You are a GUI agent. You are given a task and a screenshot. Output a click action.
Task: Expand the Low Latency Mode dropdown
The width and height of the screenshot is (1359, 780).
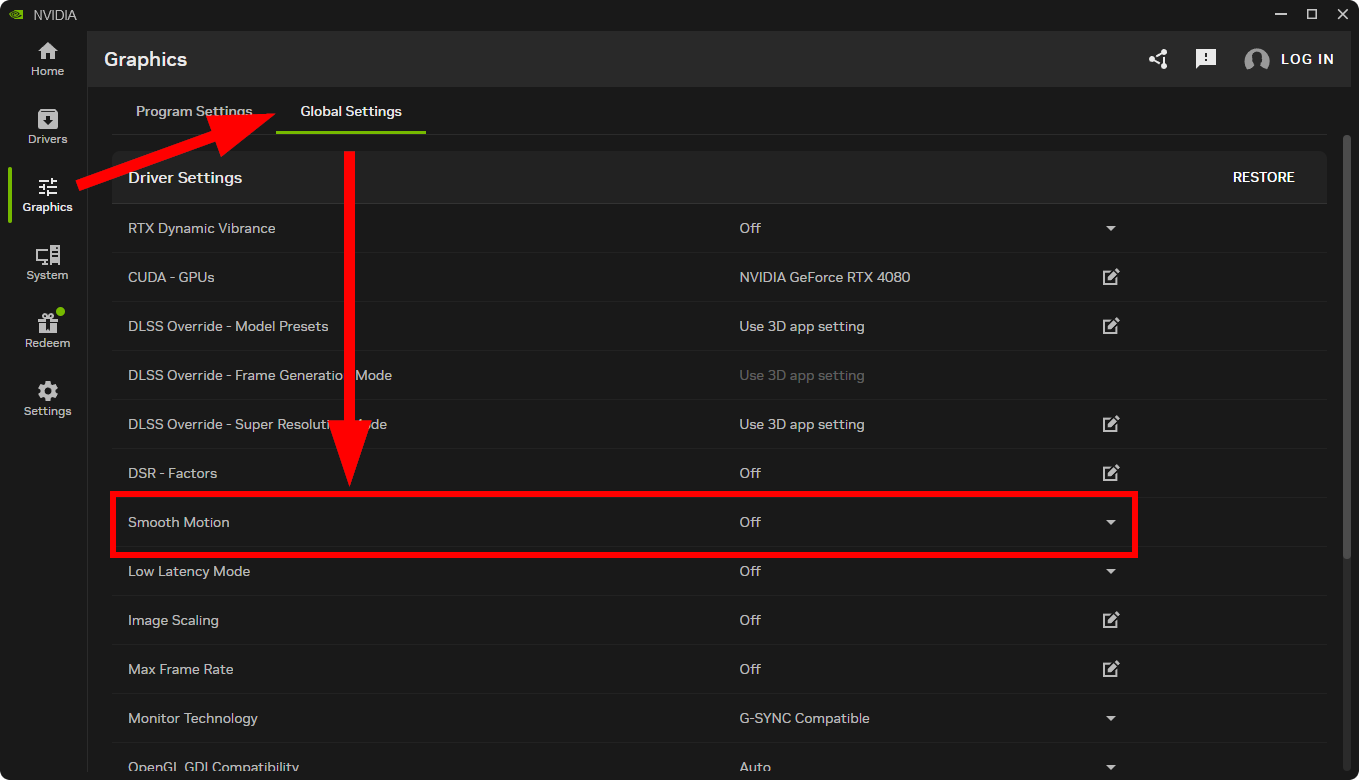(x=1110, y=571)
